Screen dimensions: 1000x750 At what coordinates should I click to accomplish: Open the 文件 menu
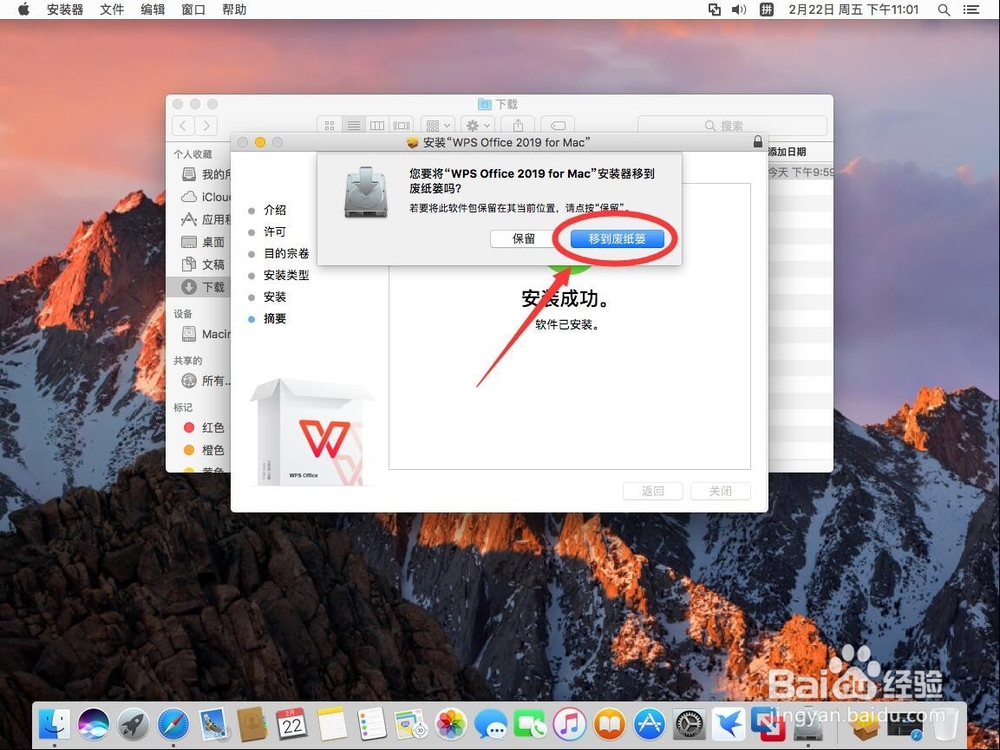click(112, 9)
